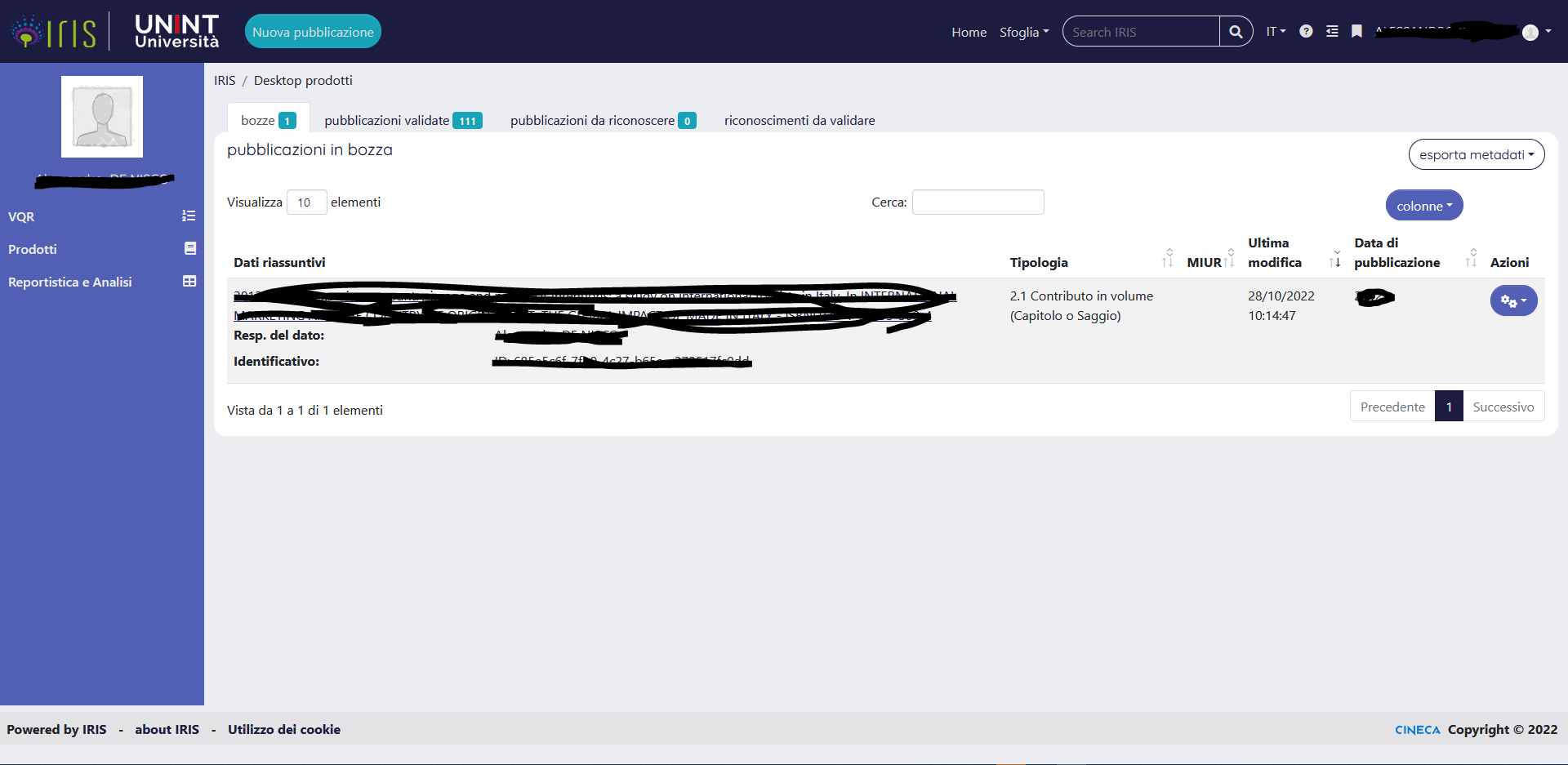Viewport: 1568px width, 765px height.
Task: Open the help question mark icon
Action: pos(1306,31)
